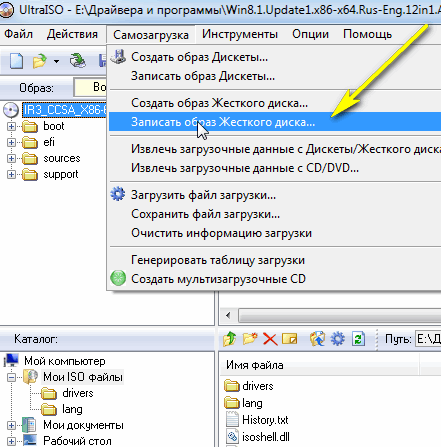Expand the sources folder tree node
Viewport: 441px width, 447px height.
[x=11, y=158]
